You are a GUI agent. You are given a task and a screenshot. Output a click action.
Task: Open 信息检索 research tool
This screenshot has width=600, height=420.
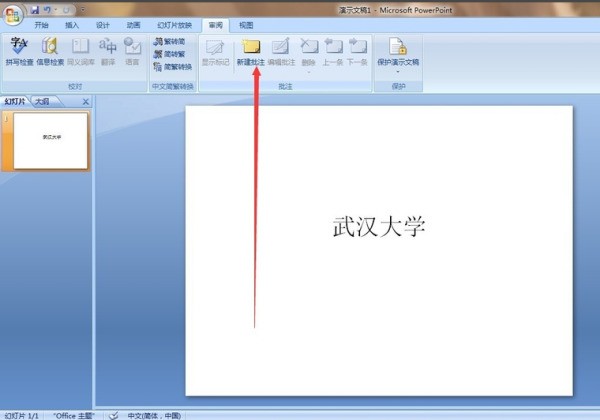click(48, 51)
